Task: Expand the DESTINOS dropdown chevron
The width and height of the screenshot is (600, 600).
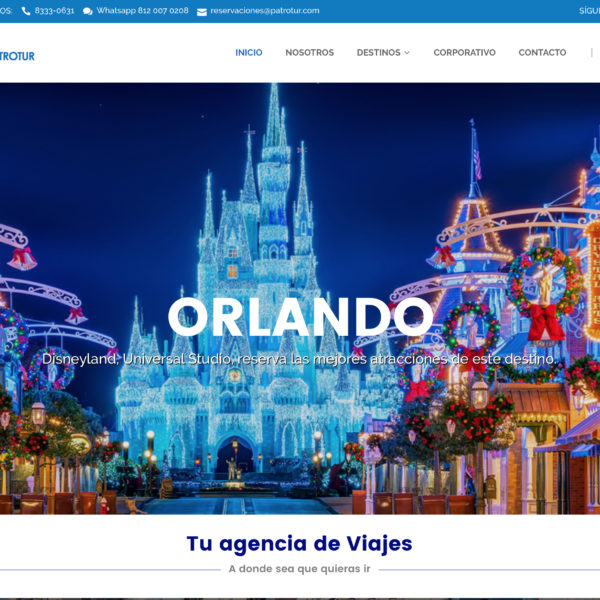Action: (407, 53)
